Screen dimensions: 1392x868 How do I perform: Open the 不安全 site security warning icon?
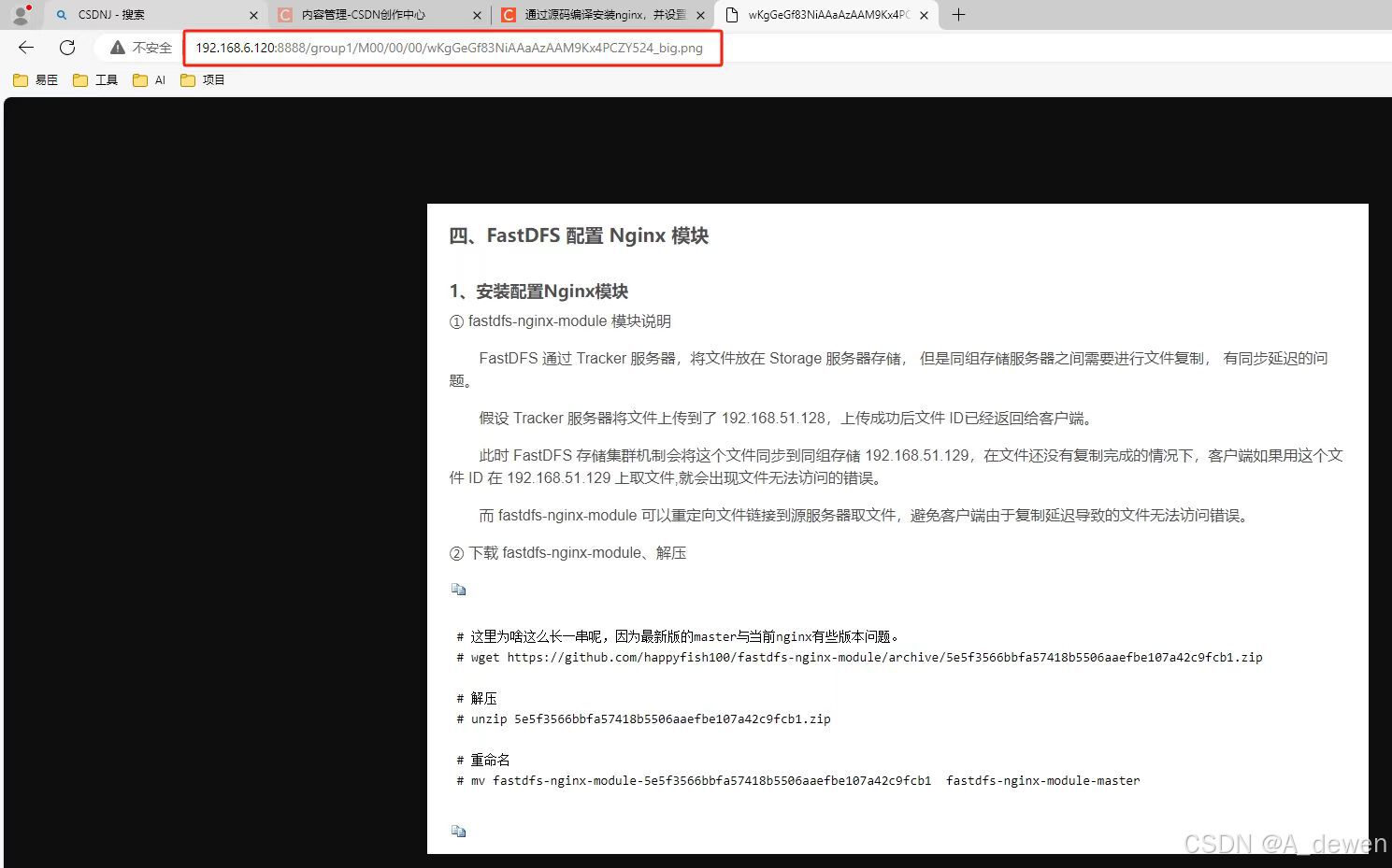pos(117,47)
